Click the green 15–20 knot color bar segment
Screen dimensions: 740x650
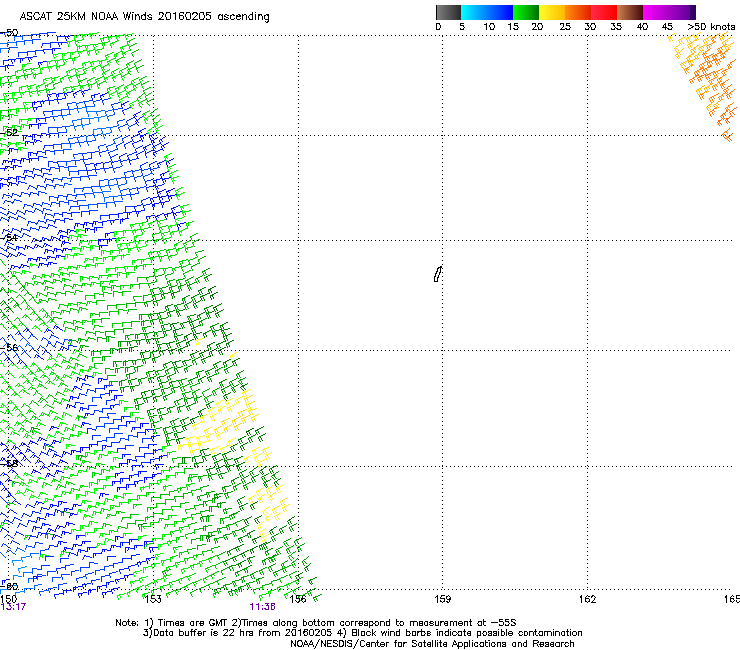(526, 12)
